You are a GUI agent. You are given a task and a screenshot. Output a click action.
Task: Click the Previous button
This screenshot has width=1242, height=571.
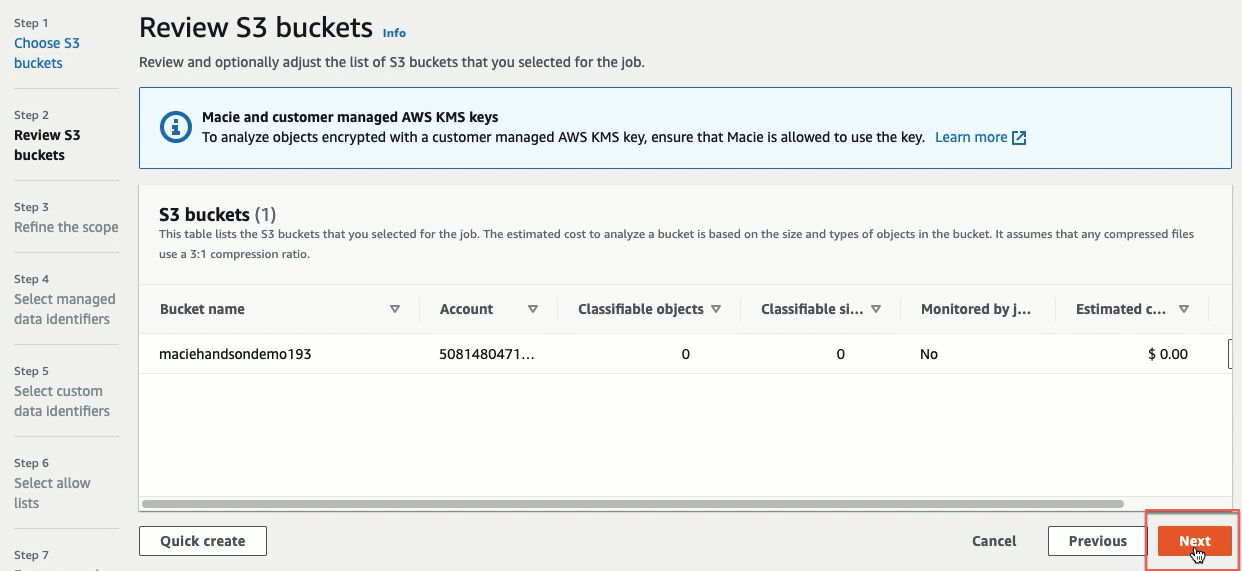pos(1097,541)
